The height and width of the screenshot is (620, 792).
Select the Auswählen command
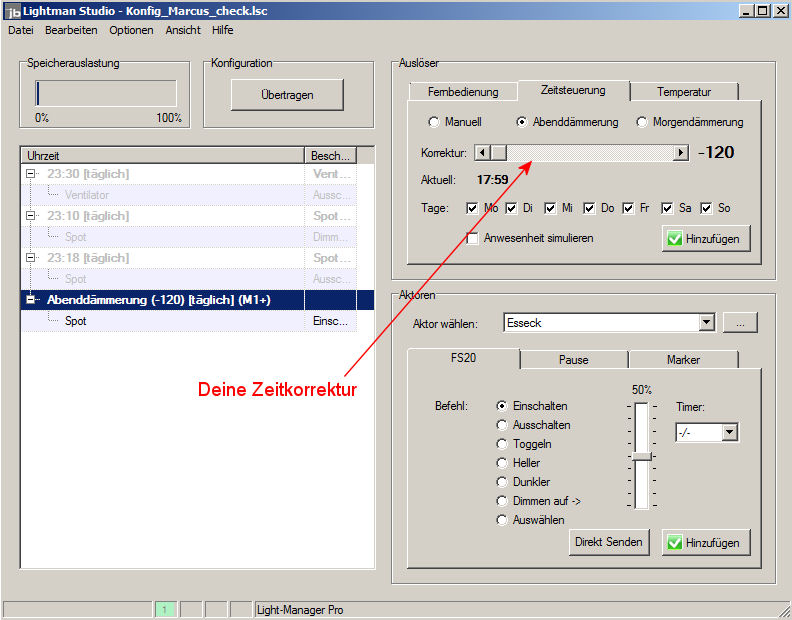pos(502,520)
